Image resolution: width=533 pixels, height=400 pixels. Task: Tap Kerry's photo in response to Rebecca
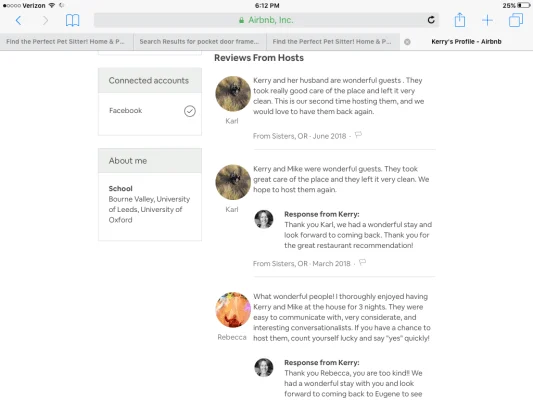tap(264, 367)
